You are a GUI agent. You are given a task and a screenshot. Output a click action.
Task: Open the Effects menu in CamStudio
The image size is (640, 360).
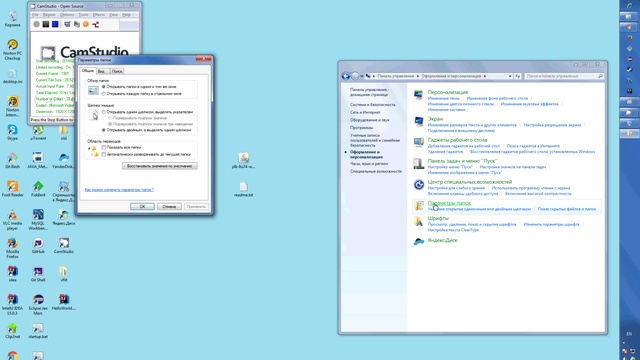click(99, 15)
